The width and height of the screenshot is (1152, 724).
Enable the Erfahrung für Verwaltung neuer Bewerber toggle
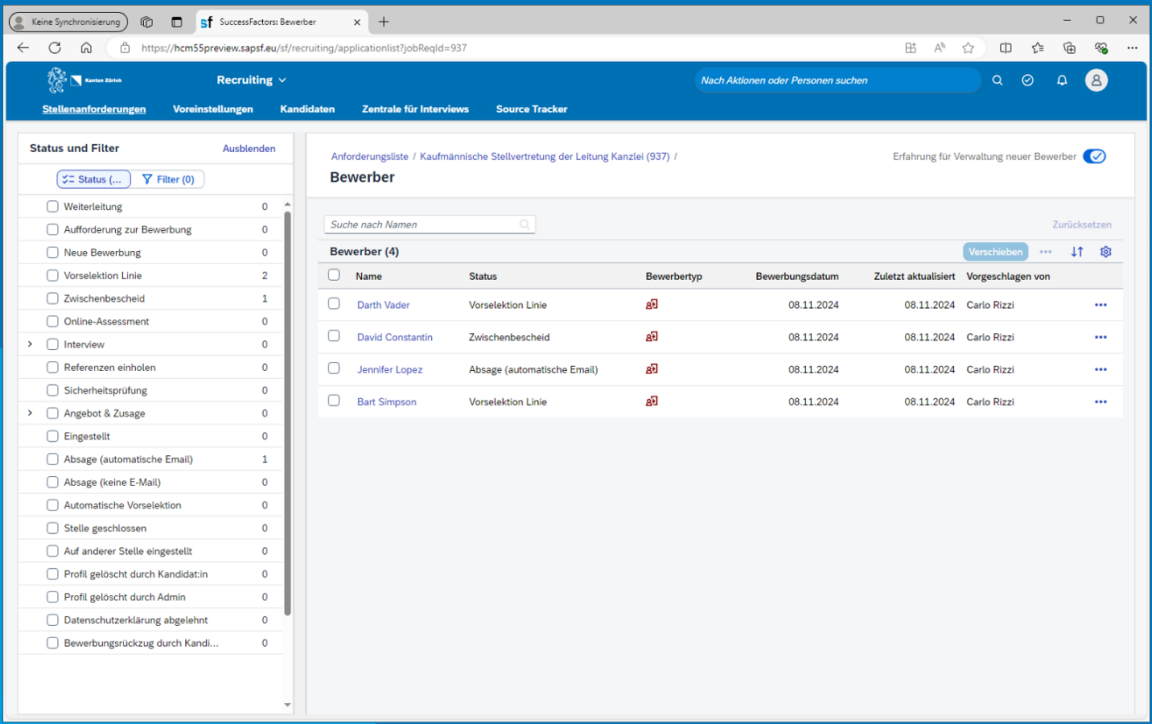point(1094,156)
